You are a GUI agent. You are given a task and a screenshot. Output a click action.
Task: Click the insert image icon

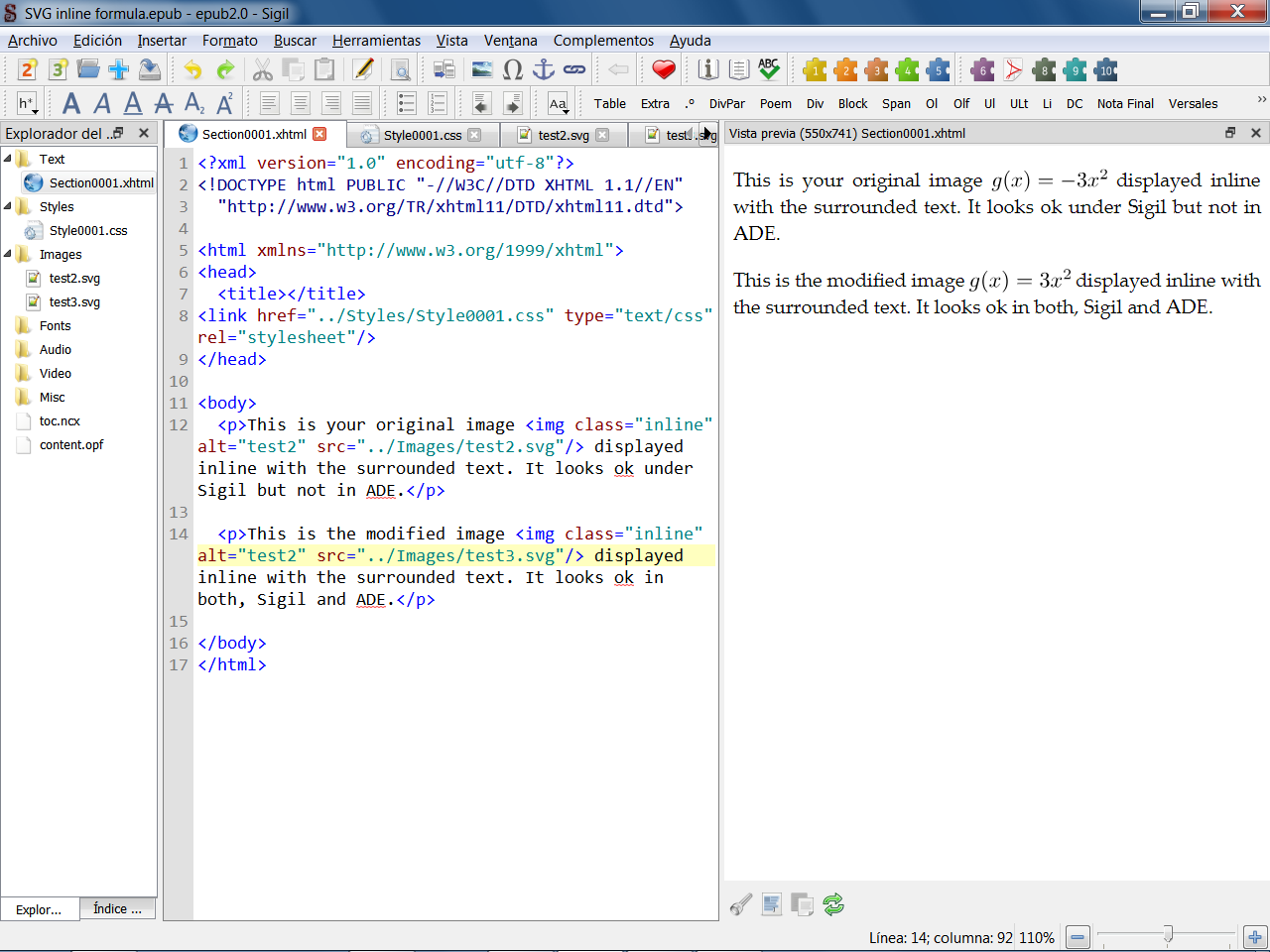pos(482,69)
